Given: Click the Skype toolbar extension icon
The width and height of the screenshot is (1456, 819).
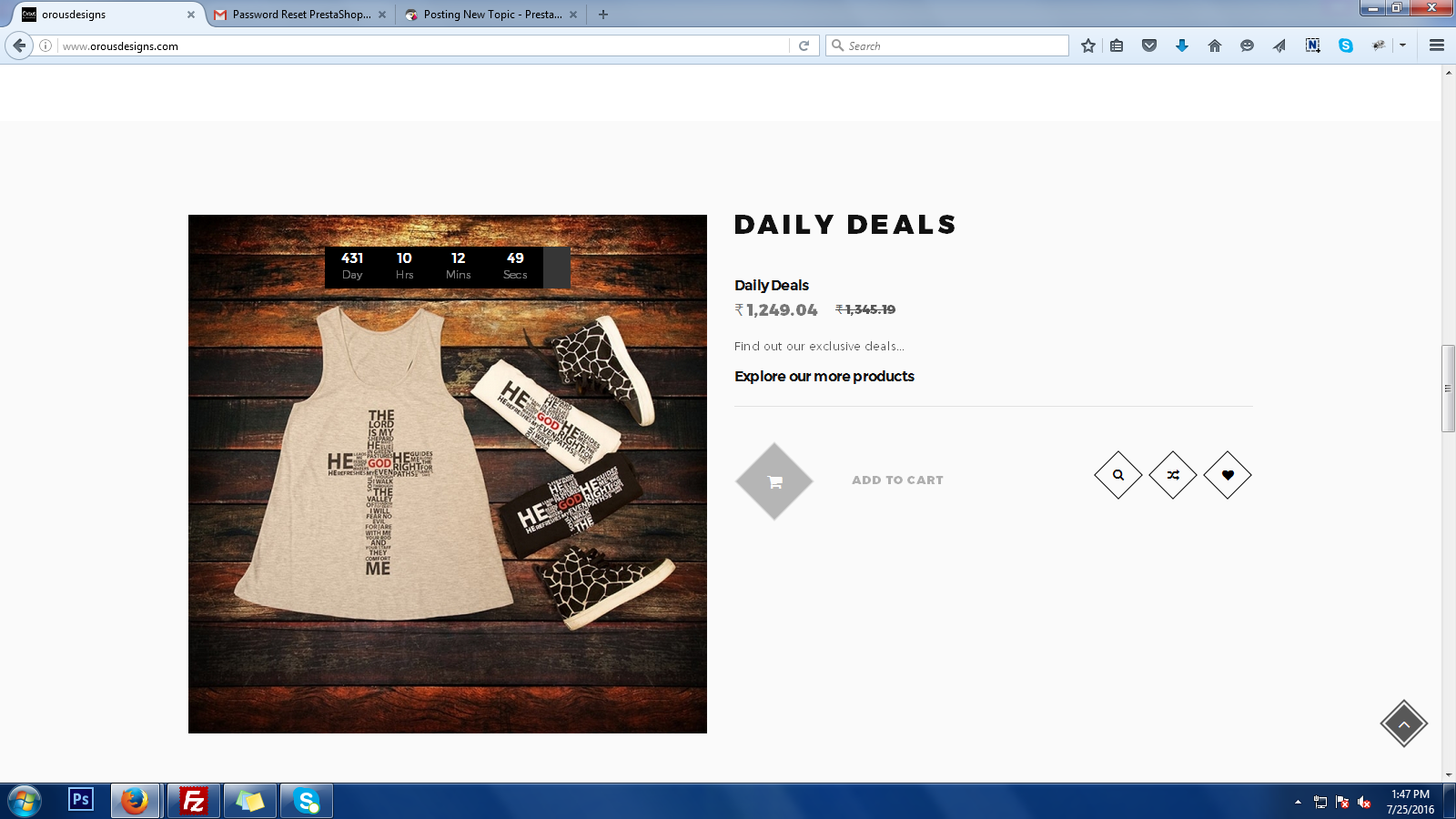Looking at the screenshot, I should (1346, 45).
